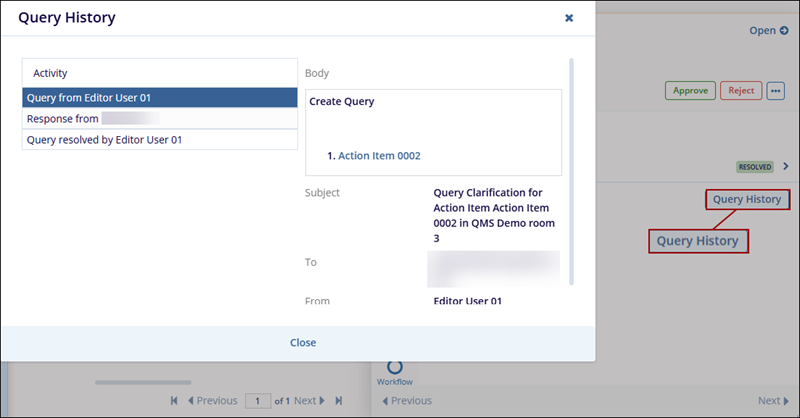Click the red Reject button
This screenshot has width=800, height=418.
[741, 91]
